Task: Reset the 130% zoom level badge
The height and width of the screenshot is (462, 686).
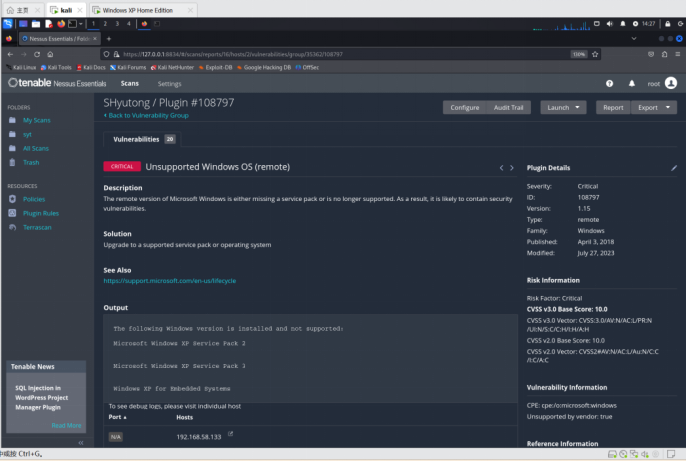Action: 578,54
